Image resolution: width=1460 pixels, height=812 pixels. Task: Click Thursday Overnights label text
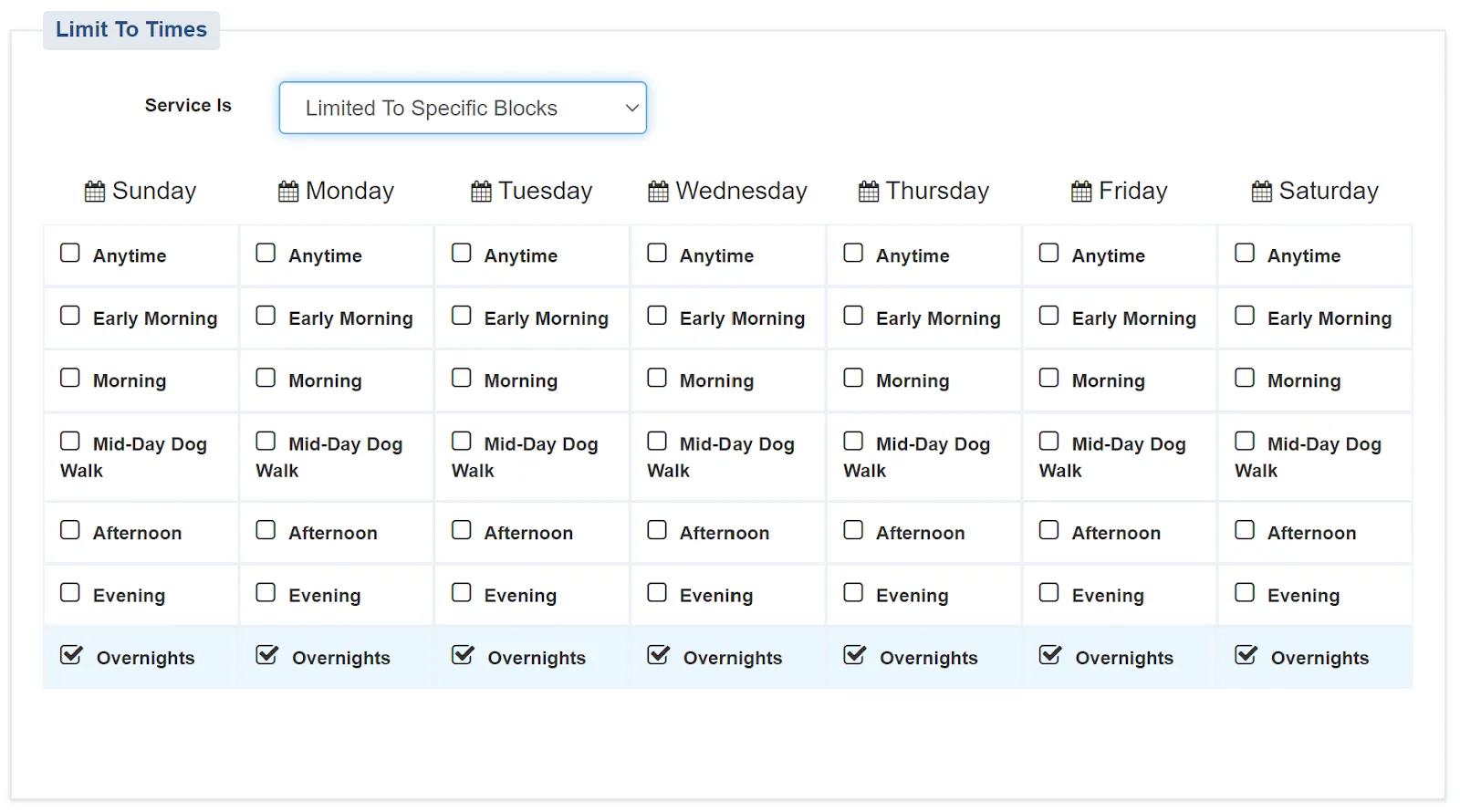pos(928,658)
